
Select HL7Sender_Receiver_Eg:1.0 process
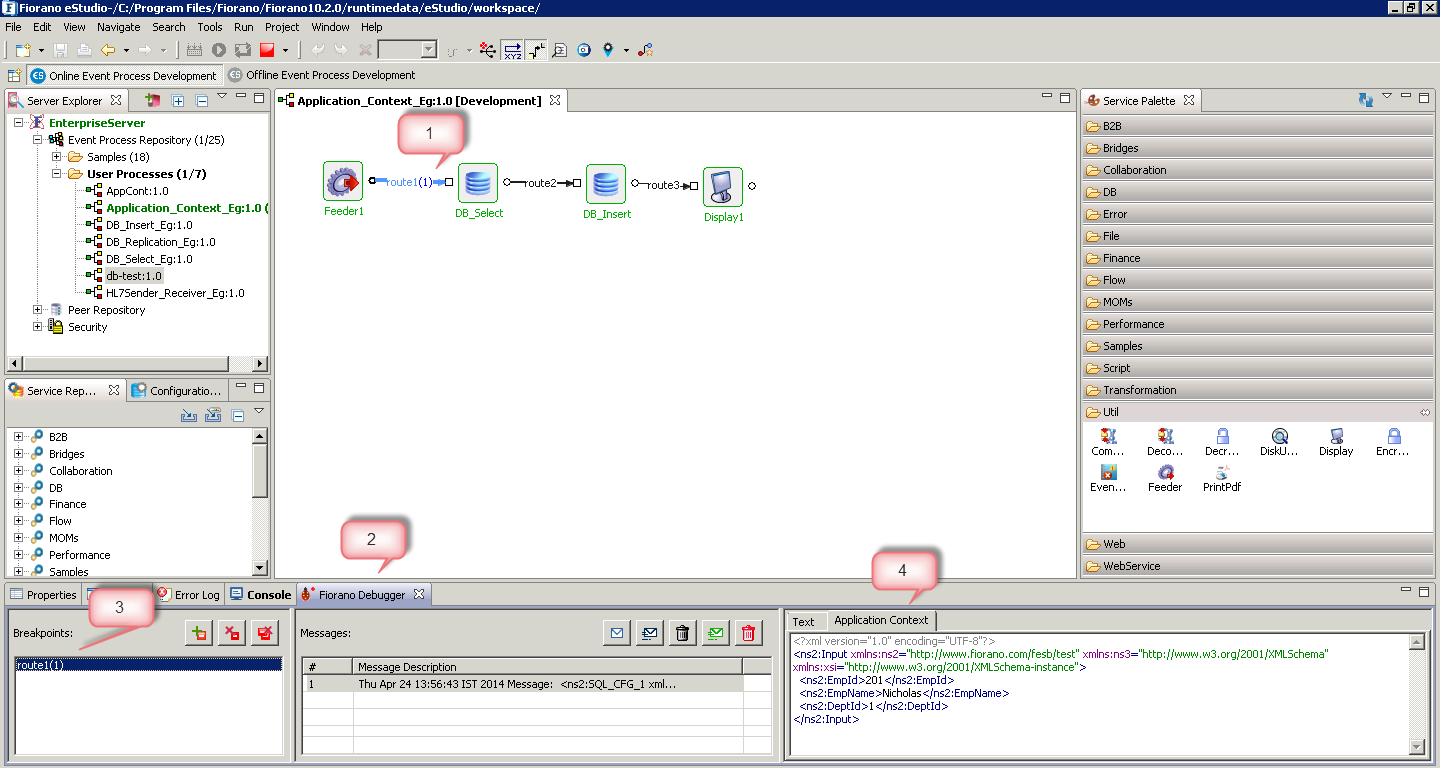pos(175,293)
